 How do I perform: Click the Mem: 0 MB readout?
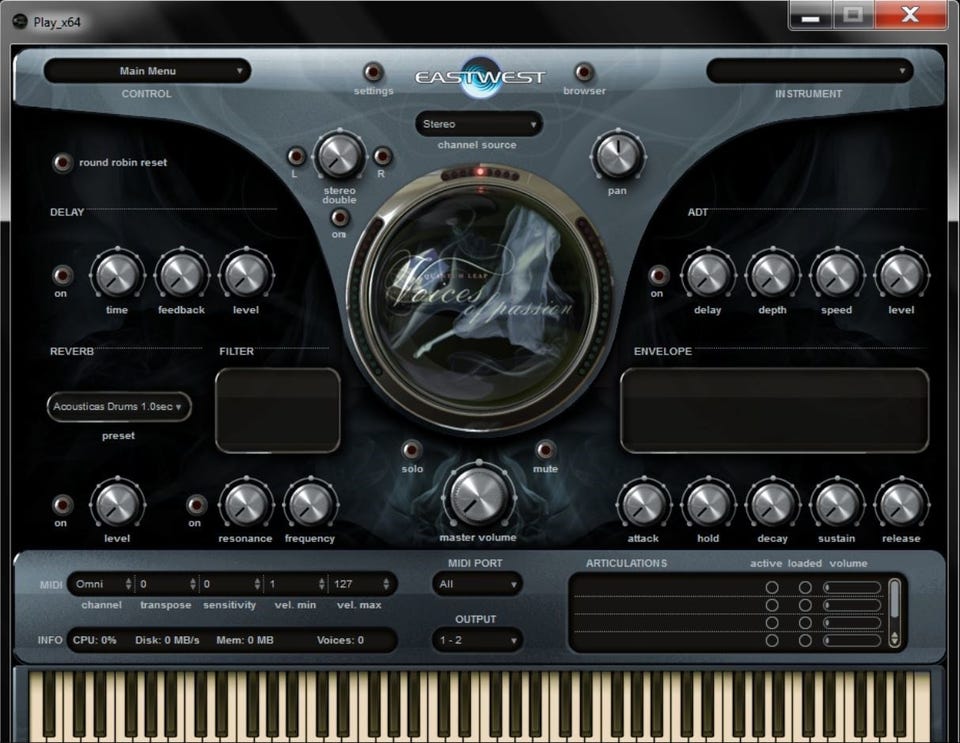pos(245,640)
